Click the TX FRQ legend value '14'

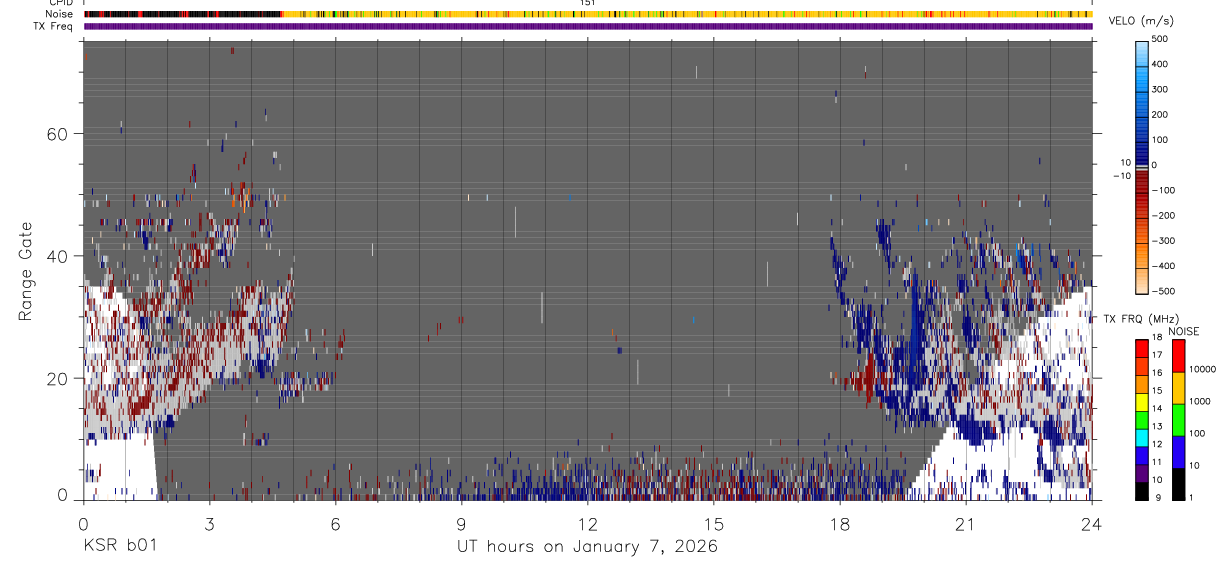click(x=1157, y=408)
